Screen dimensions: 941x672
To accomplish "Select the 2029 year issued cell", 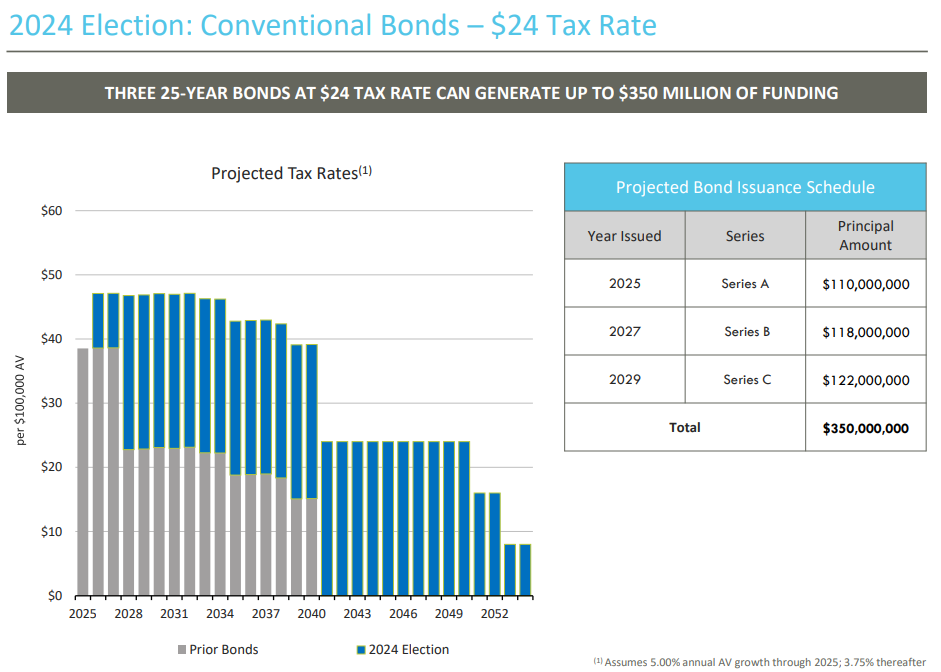I will 624,379.
